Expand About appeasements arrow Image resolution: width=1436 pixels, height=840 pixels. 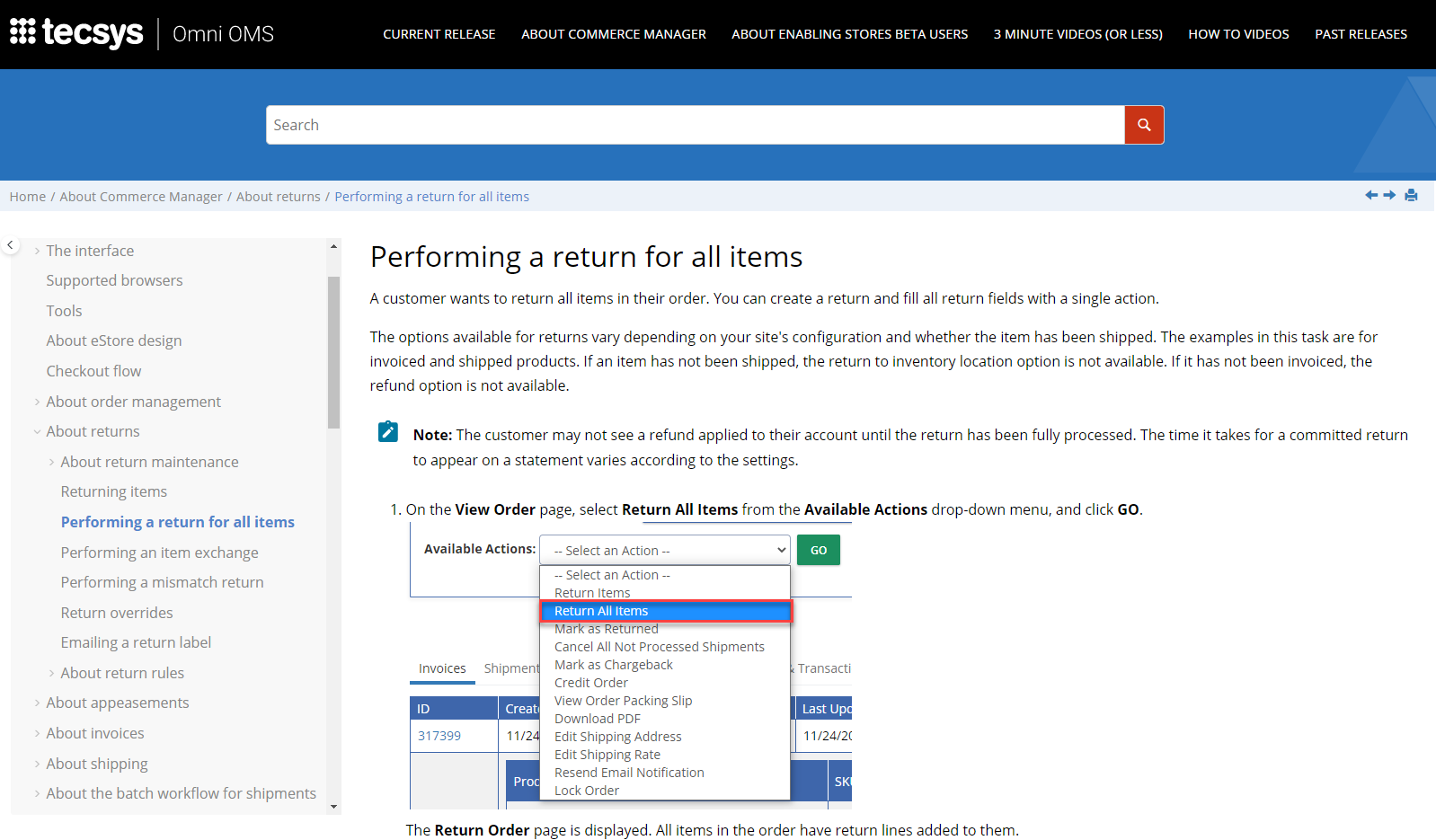[37, 703]
